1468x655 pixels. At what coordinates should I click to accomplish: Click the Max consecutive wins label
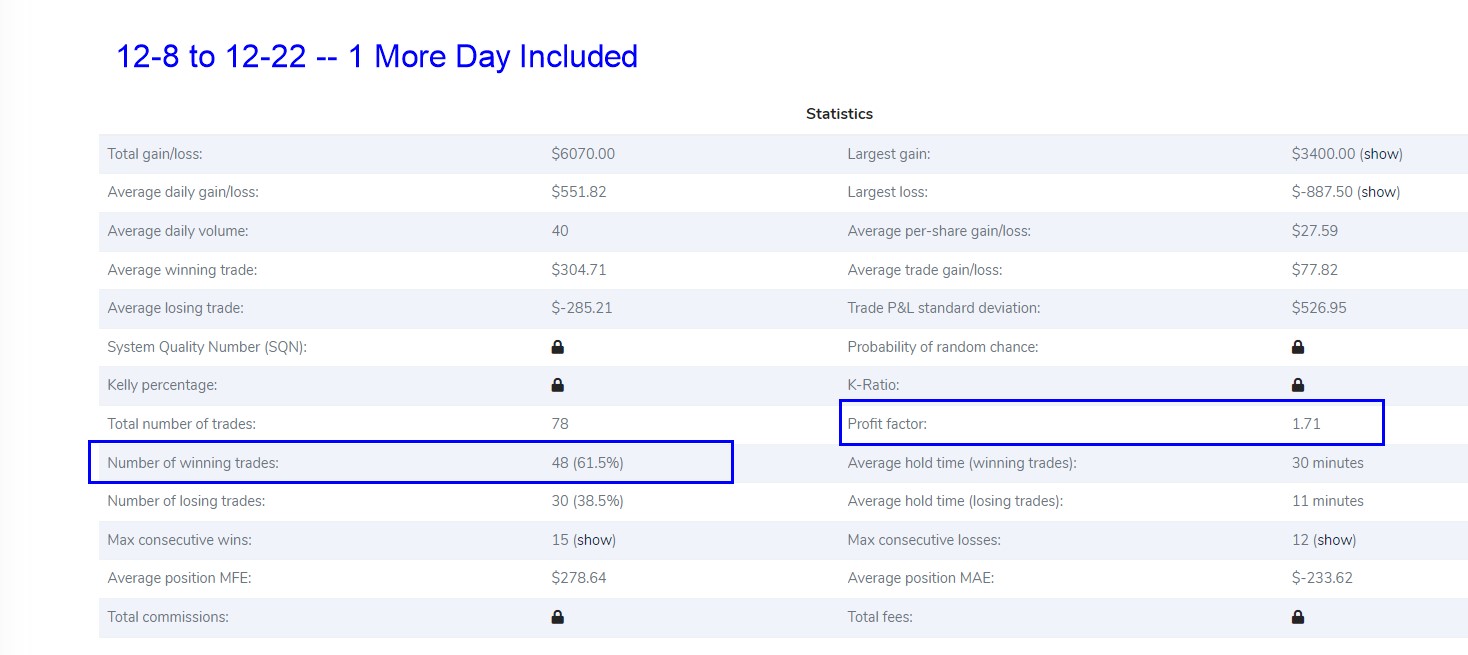pos(180,540)
